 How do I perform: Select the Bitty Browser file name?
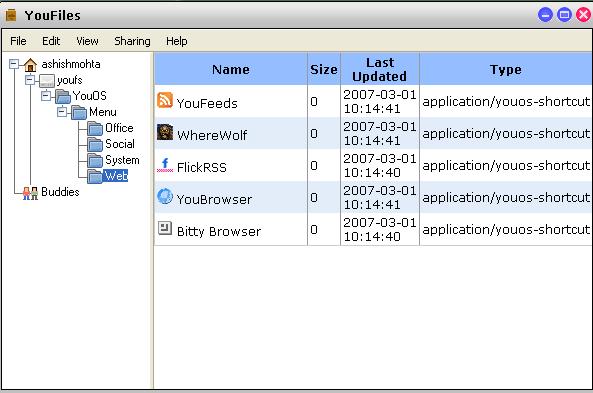[219, 231]
